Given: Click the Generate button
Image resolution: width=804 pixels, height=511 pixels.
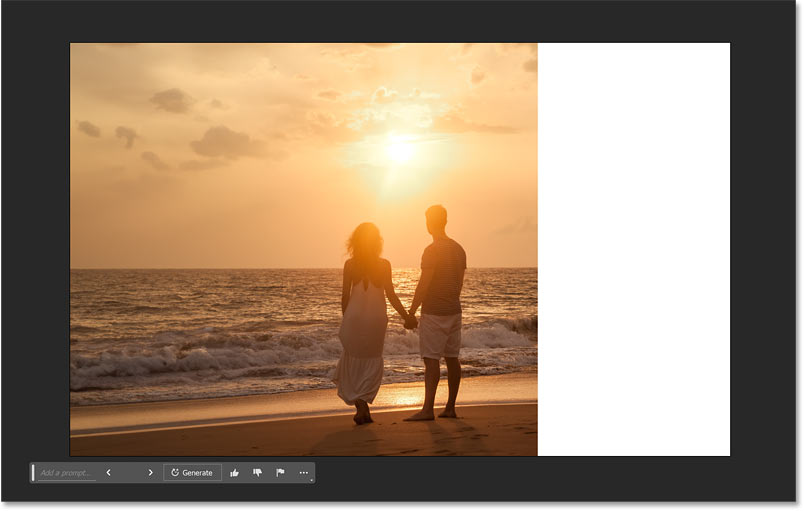Looking at the screenshot, I should 192,473.
